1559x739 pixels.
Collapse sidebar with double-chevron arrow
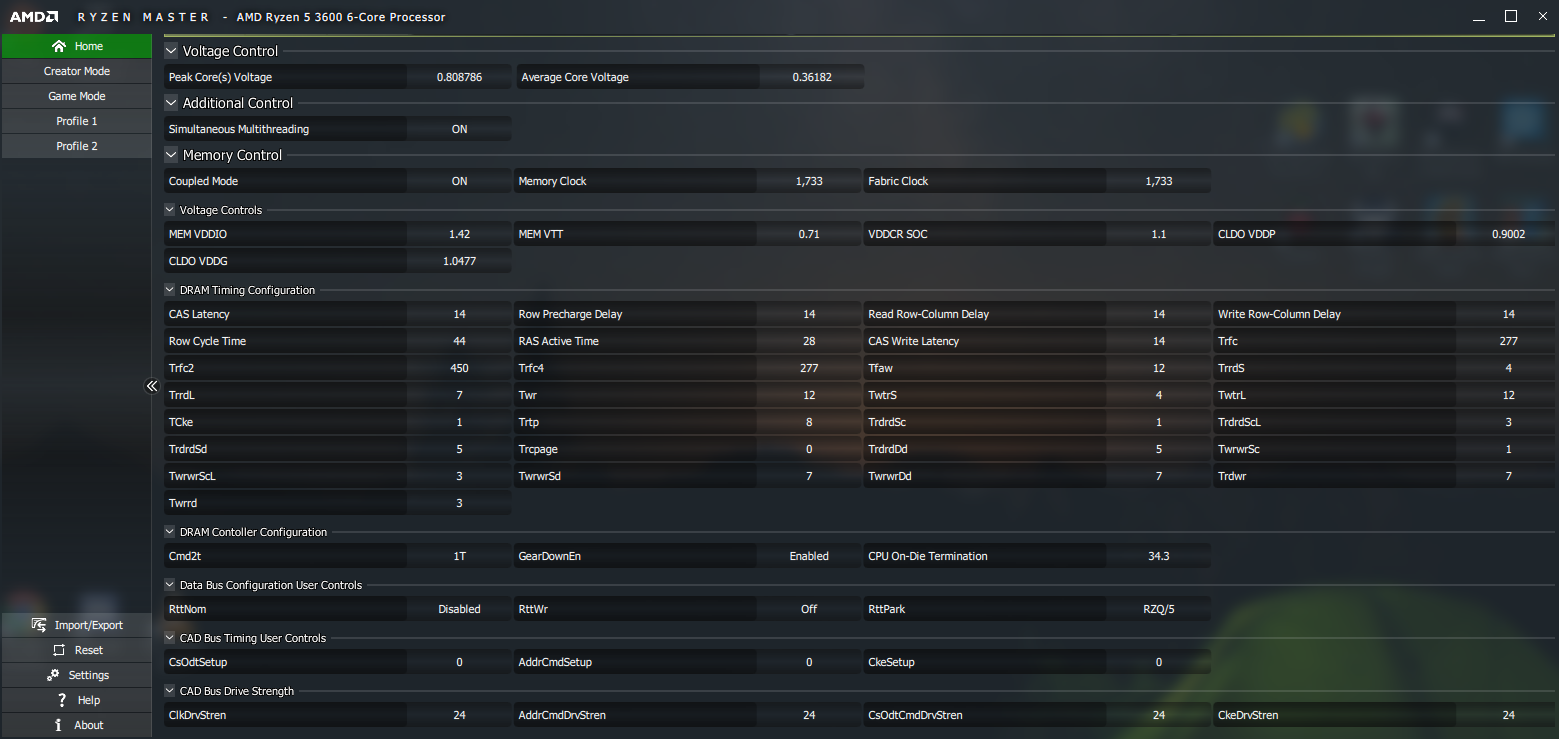coord(152,386)
